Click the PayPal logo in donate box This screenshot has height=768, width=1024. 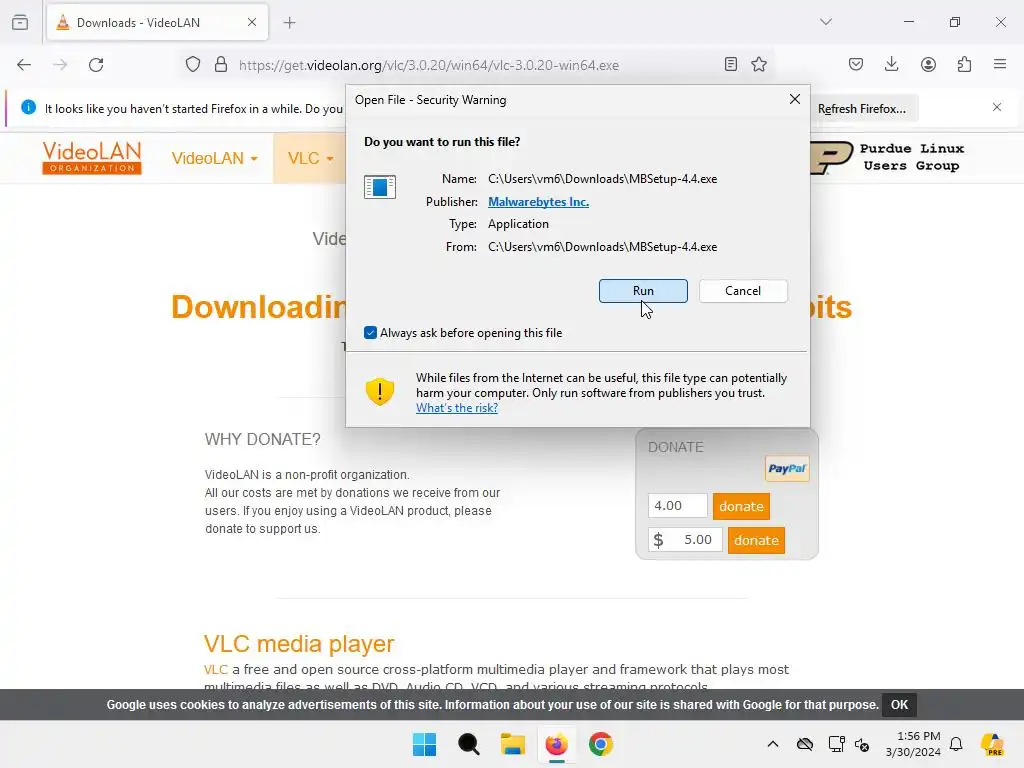pyautogui.click(x=787, y=468)
